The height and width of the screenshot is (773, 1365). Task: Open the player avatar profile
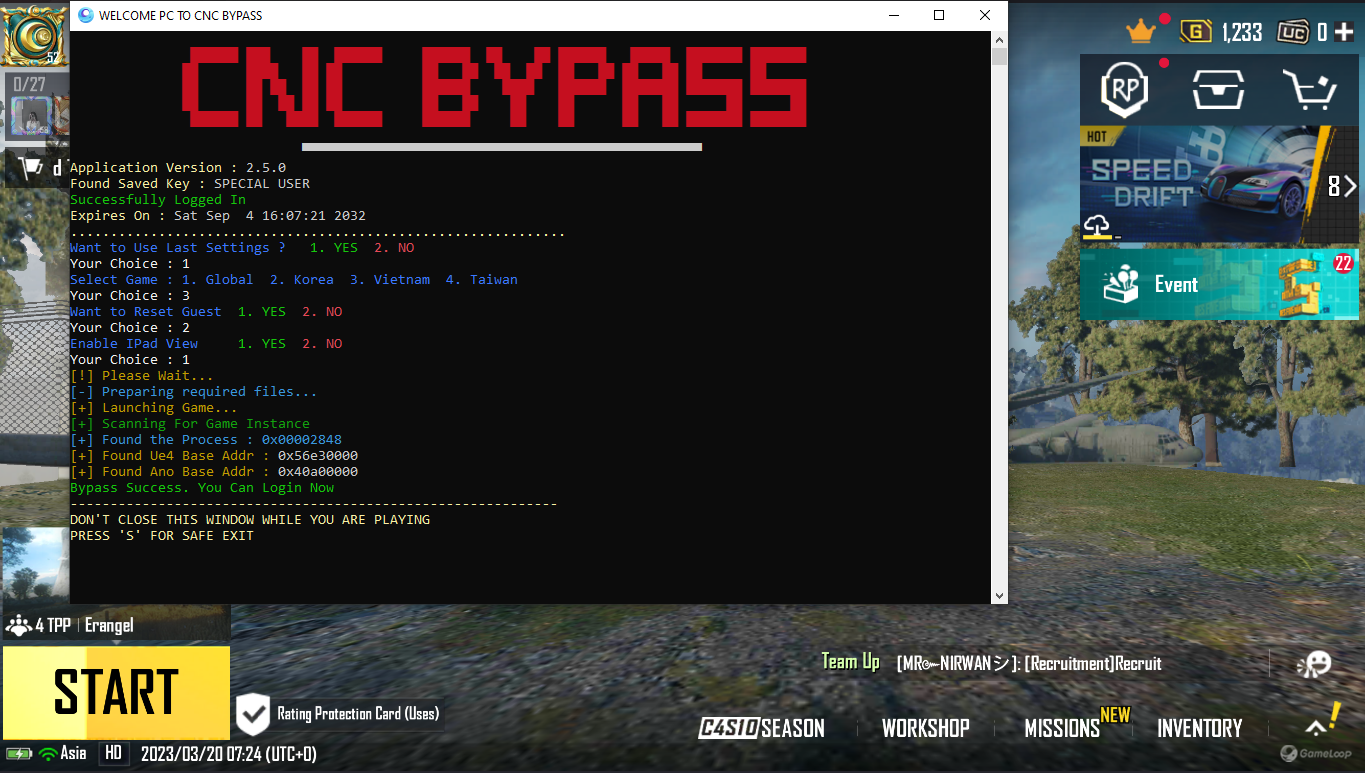pyautogui.click(x=32, y=34)
